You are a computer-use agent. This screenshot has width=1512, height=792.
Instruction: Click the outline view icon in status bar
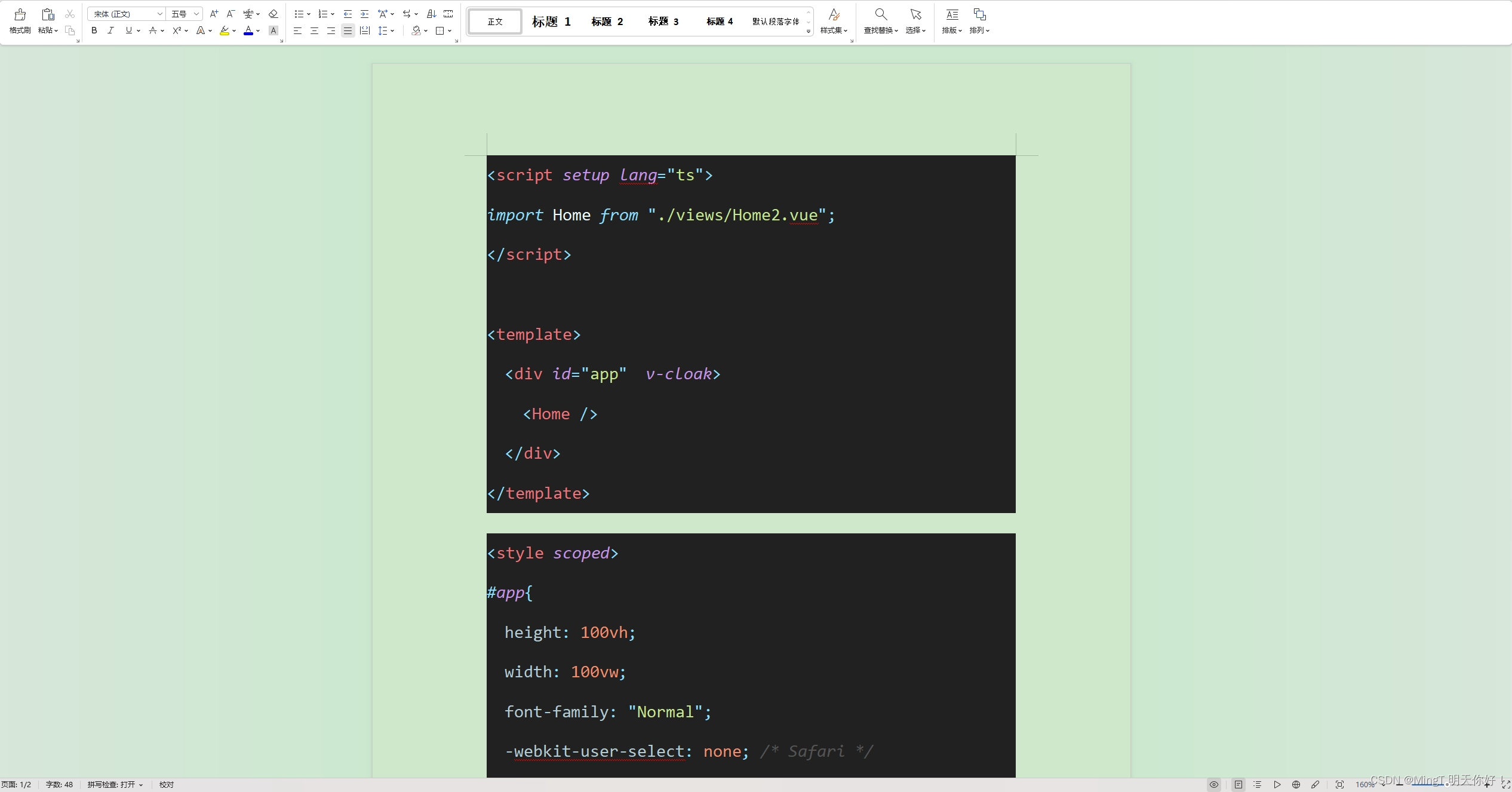pyautogui.click(x=1258, y=785)
